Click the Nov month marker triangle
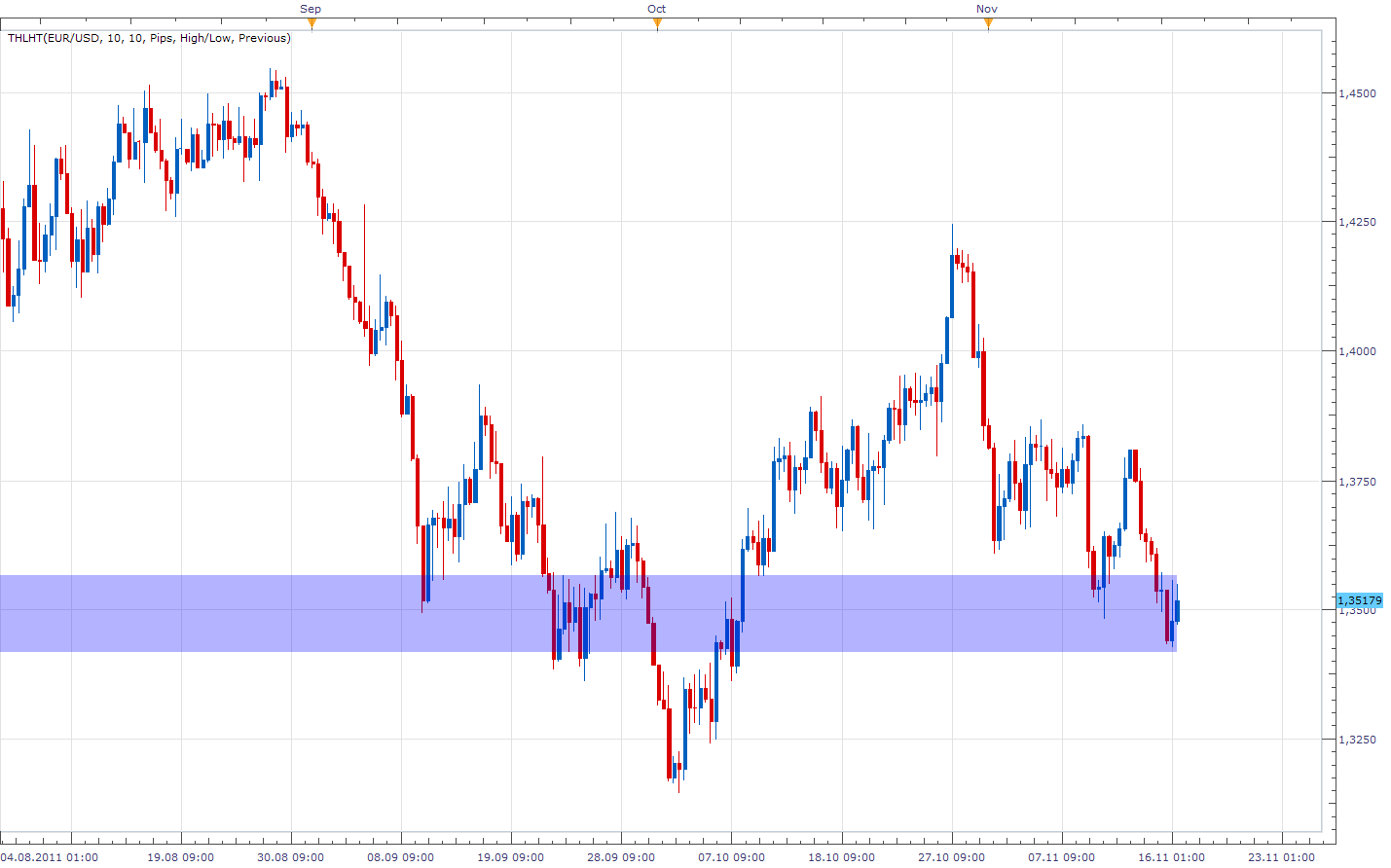Viewport: 1391px width, 868px height. pyautogui.click(x=988, y=24)
